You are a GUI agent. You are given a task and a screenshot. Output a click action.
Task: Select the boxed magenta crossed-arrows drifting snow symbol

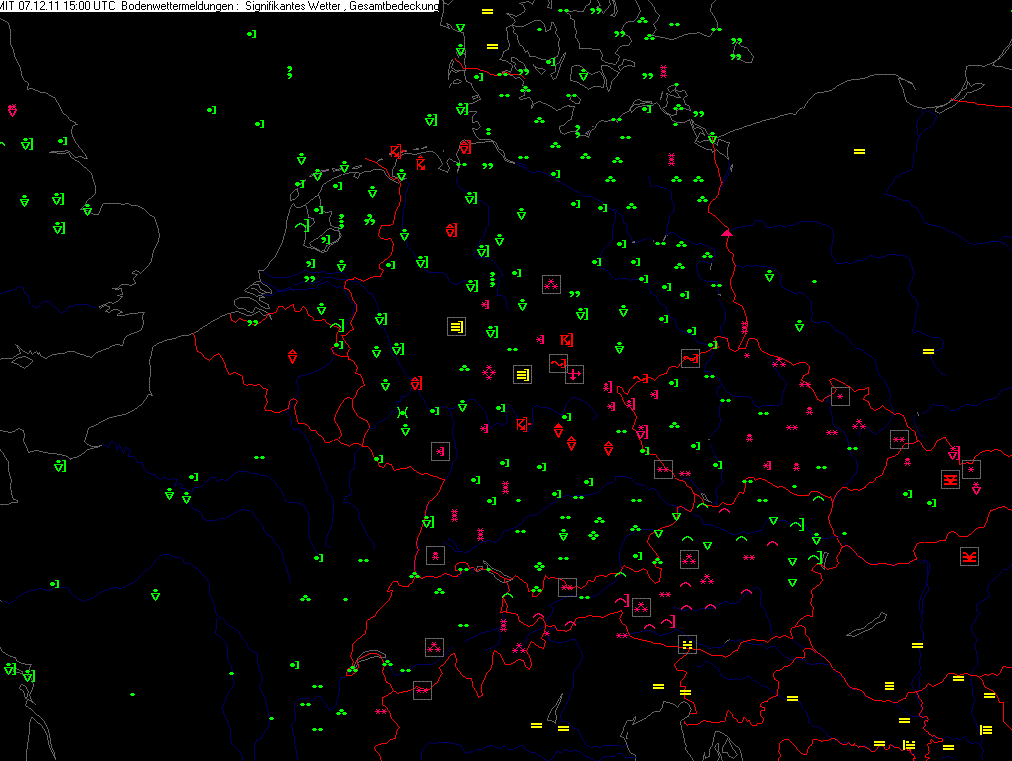pyautogui.click(x=574, y=374)
